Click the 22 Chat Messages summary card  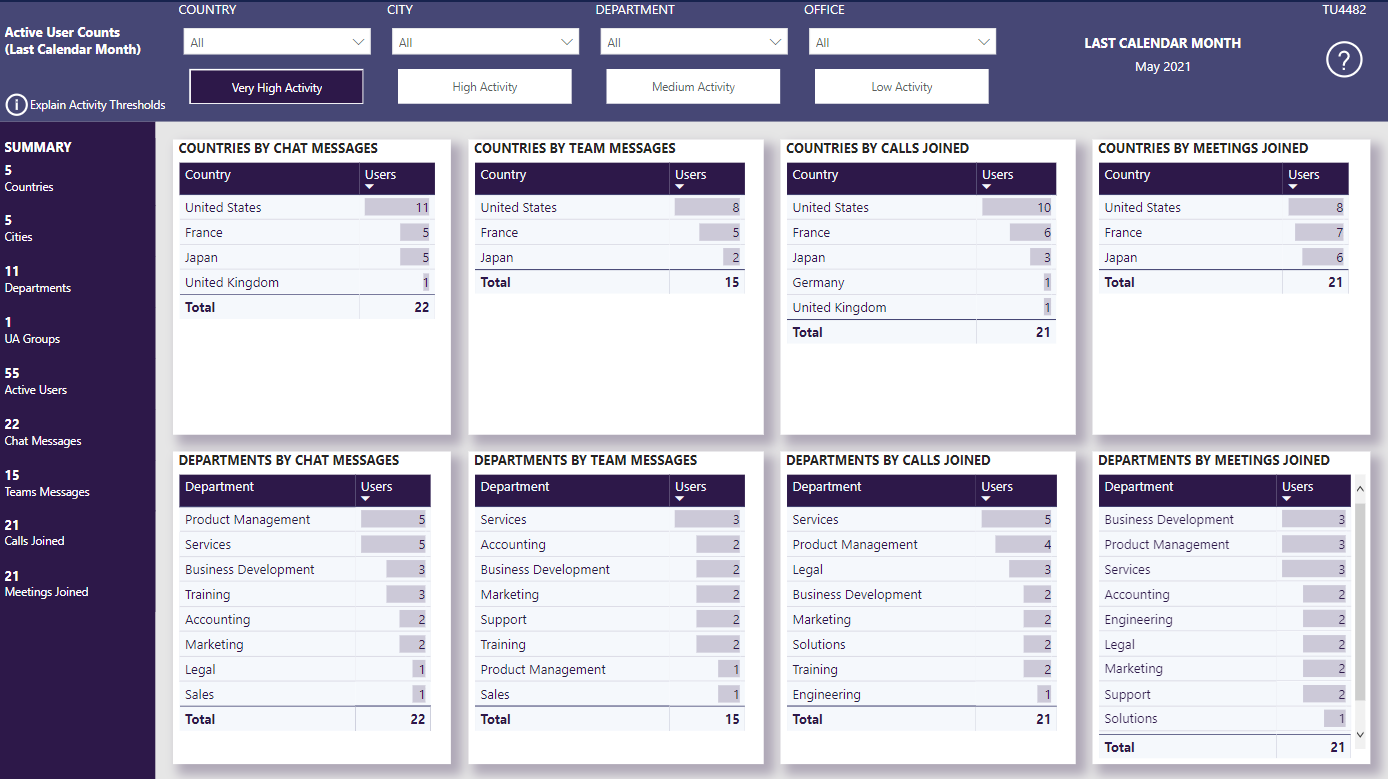pyautogui.click(x=43, y=432)
